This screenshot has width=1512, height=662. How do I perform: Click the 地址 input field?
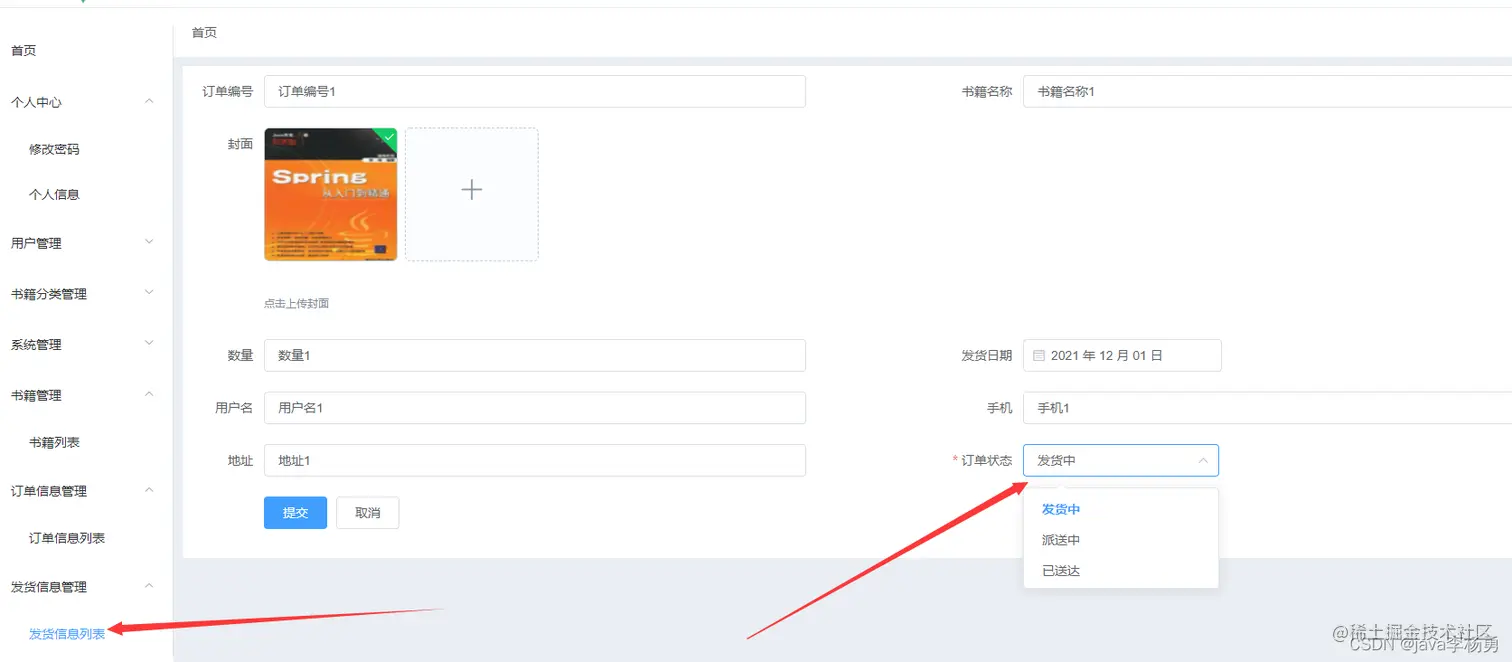(x=535, y=460)
